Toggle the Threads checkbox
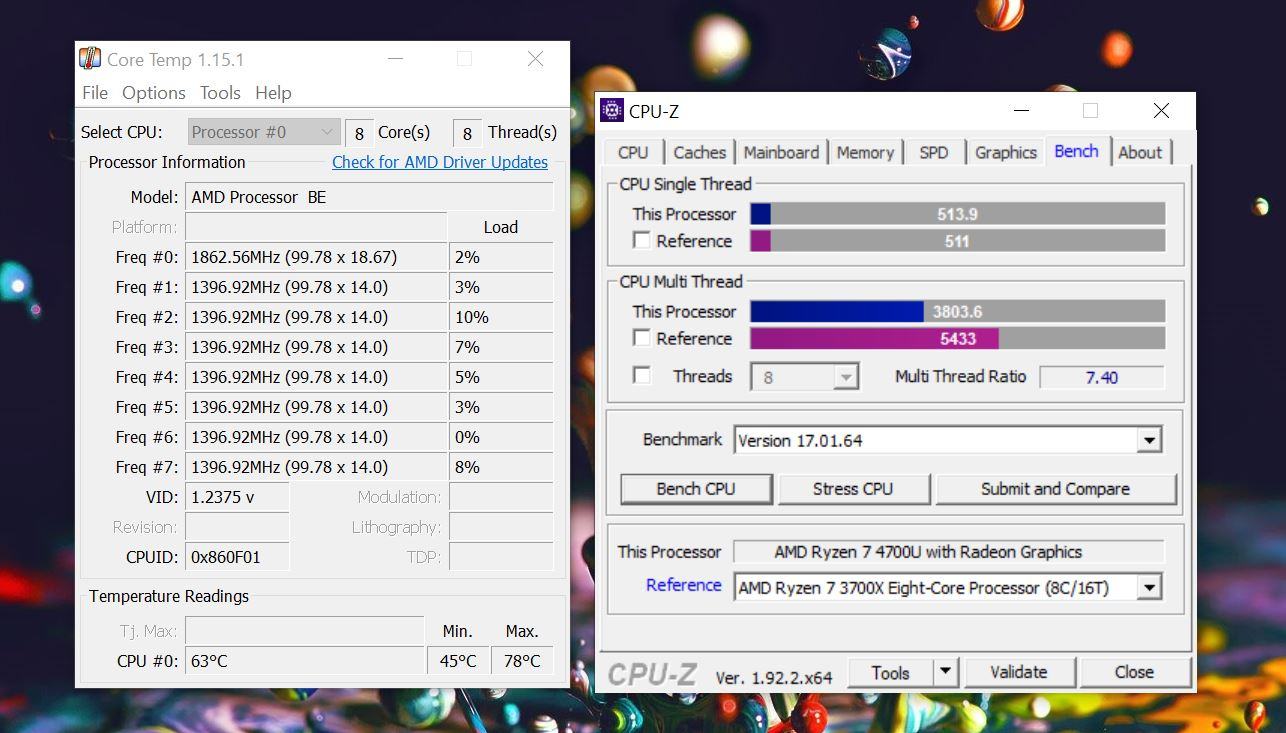Image resolution: width=1286 pixels, height=733 pixels. point(642,376)
